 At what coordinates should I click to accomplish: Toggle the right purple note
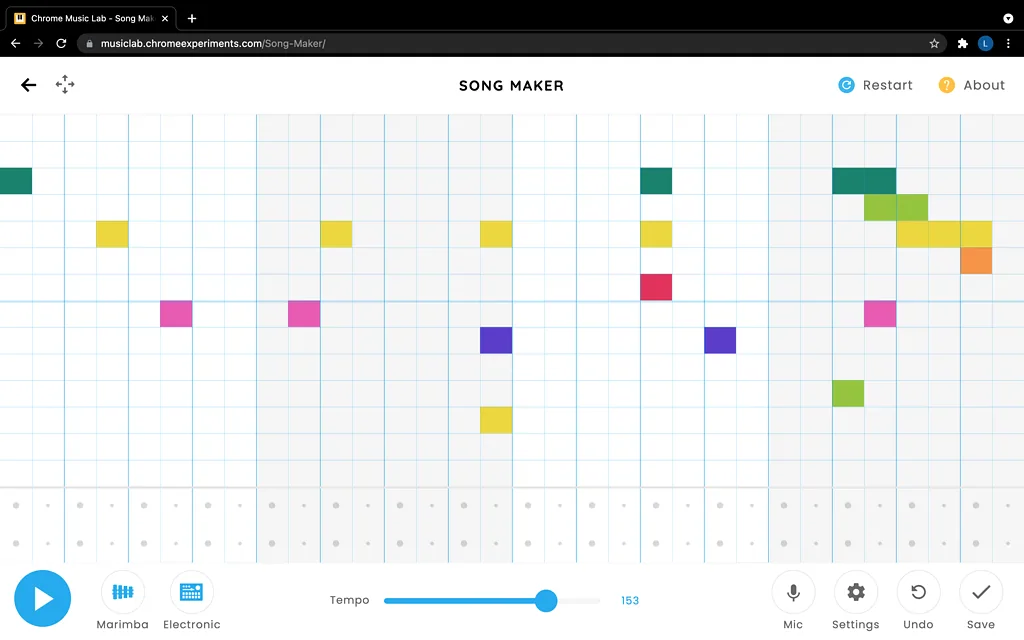[720, 340]
